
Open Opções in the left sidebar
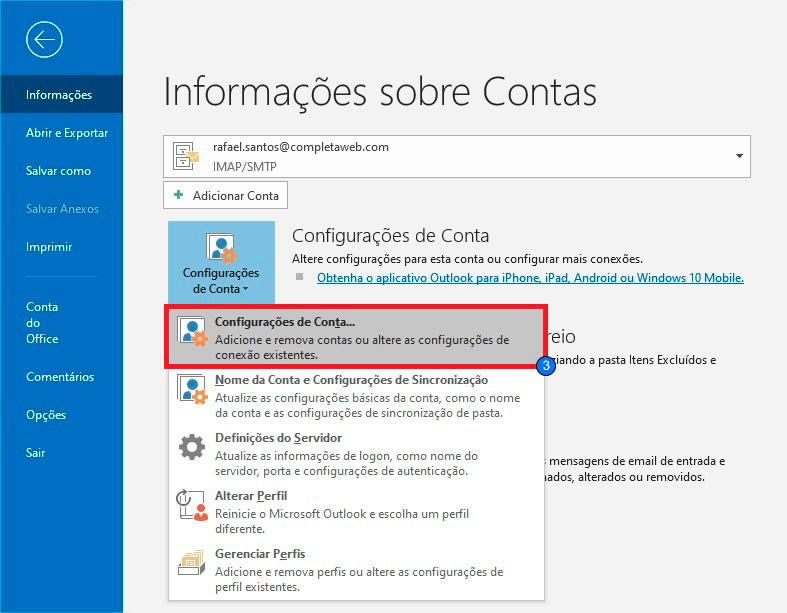[46, 415]
